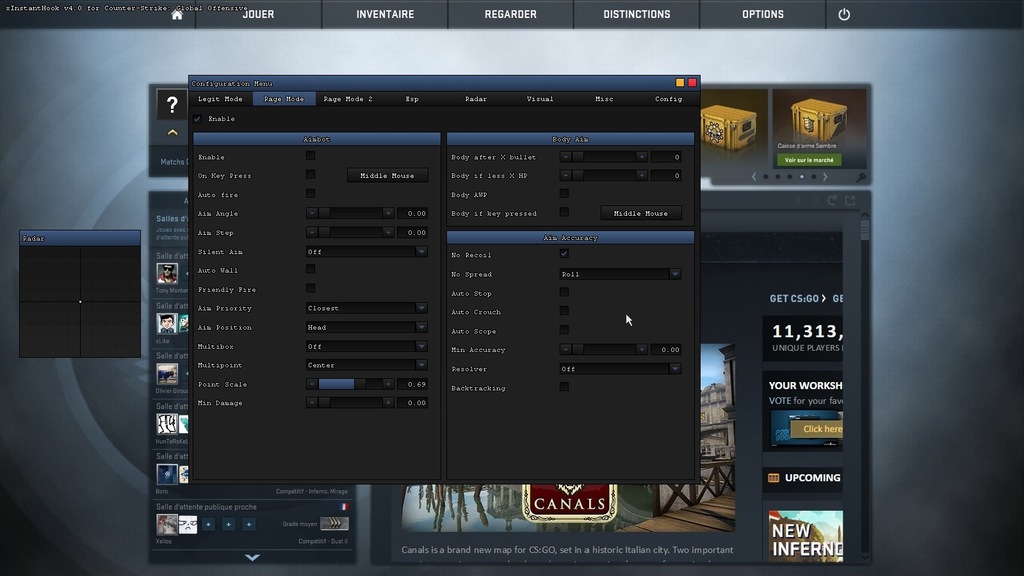Enable the Backtracking checkbox

point(564,387)
